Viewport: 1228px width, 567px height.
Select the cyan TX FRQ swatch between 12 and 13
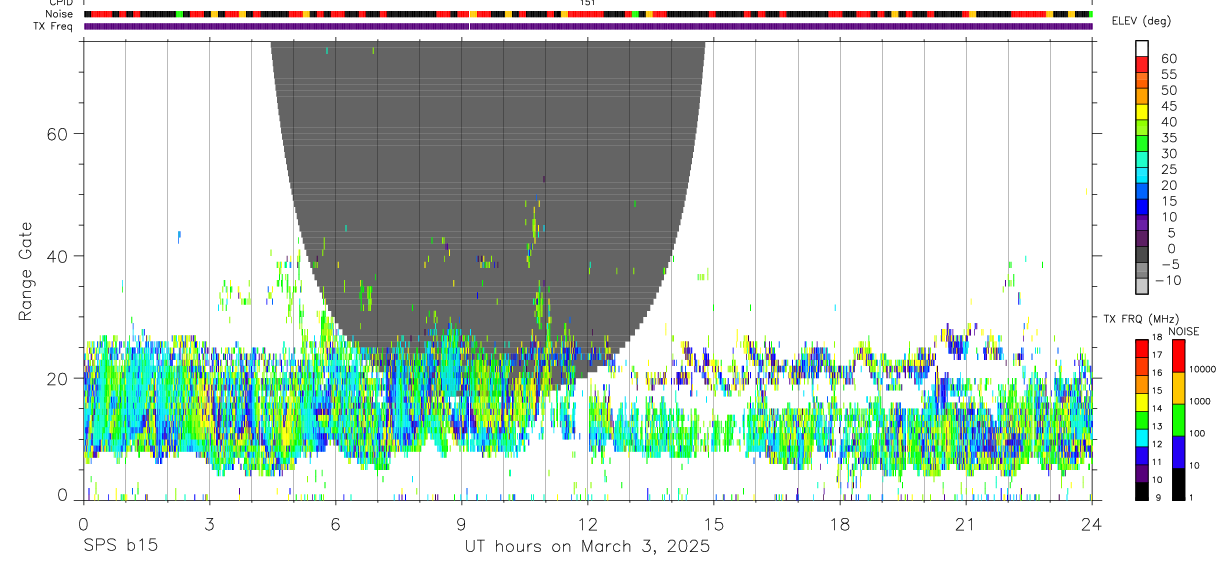[1141, 436]
